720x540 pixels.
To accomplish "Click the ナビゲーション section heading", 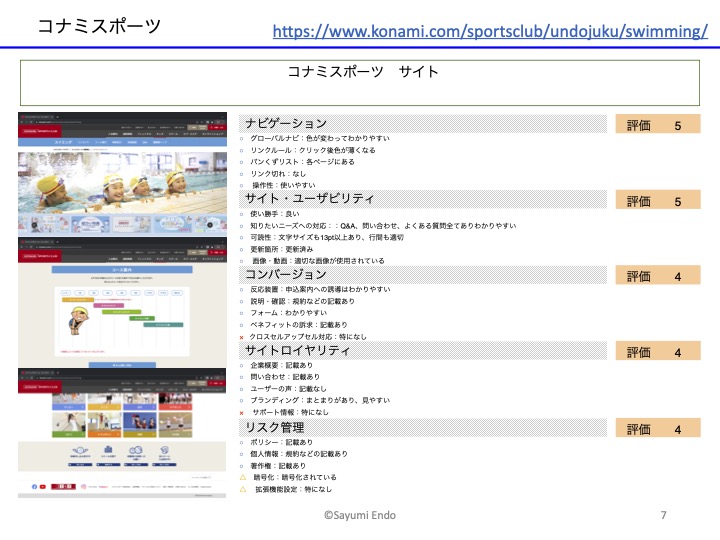I will (x=286, y=124).
